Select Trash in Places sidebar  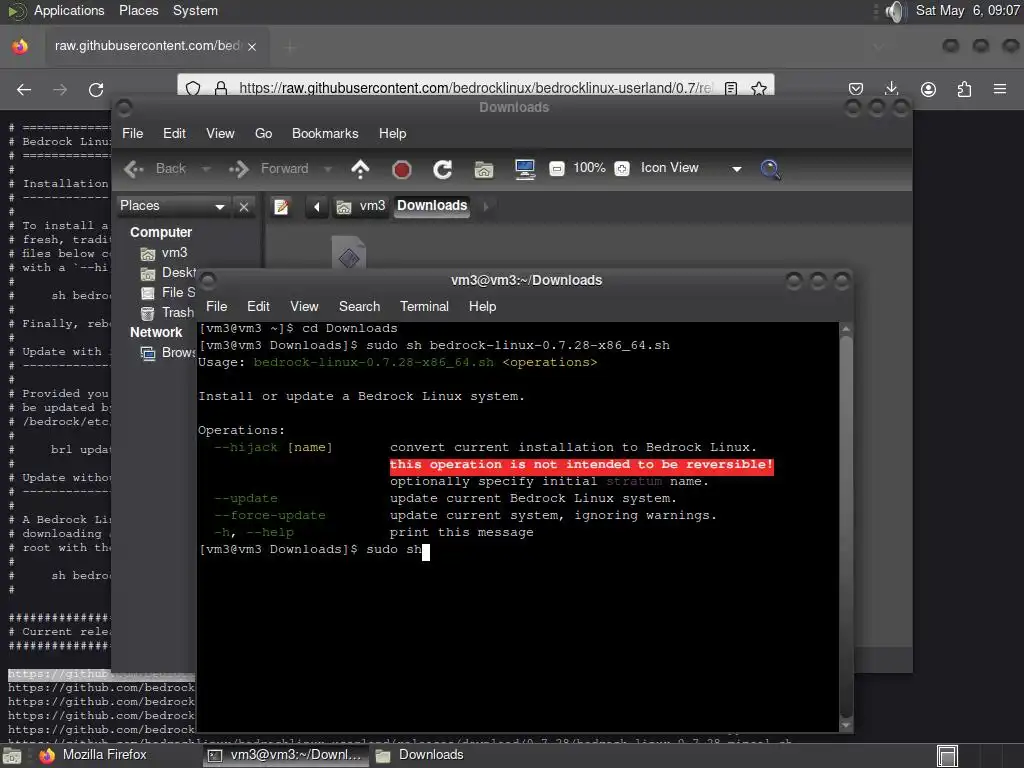coord(167,313)
